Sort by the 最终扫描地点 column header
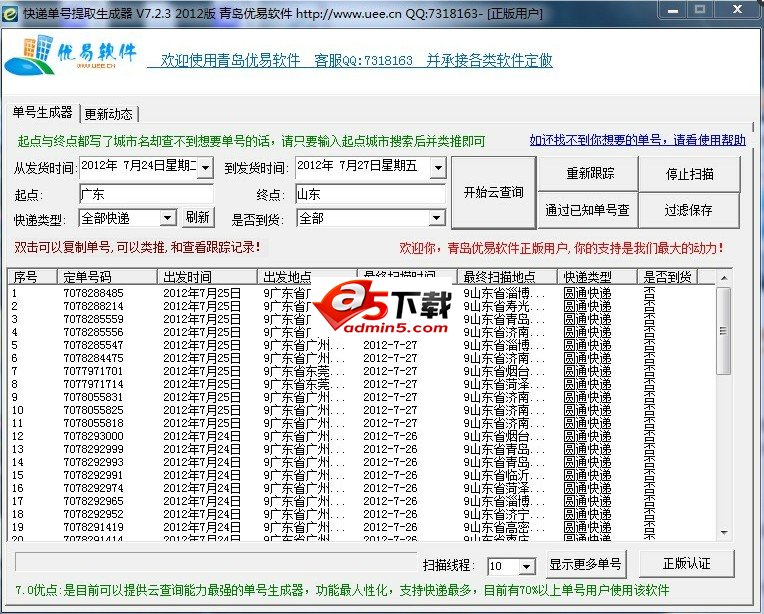 pos(507,277)
